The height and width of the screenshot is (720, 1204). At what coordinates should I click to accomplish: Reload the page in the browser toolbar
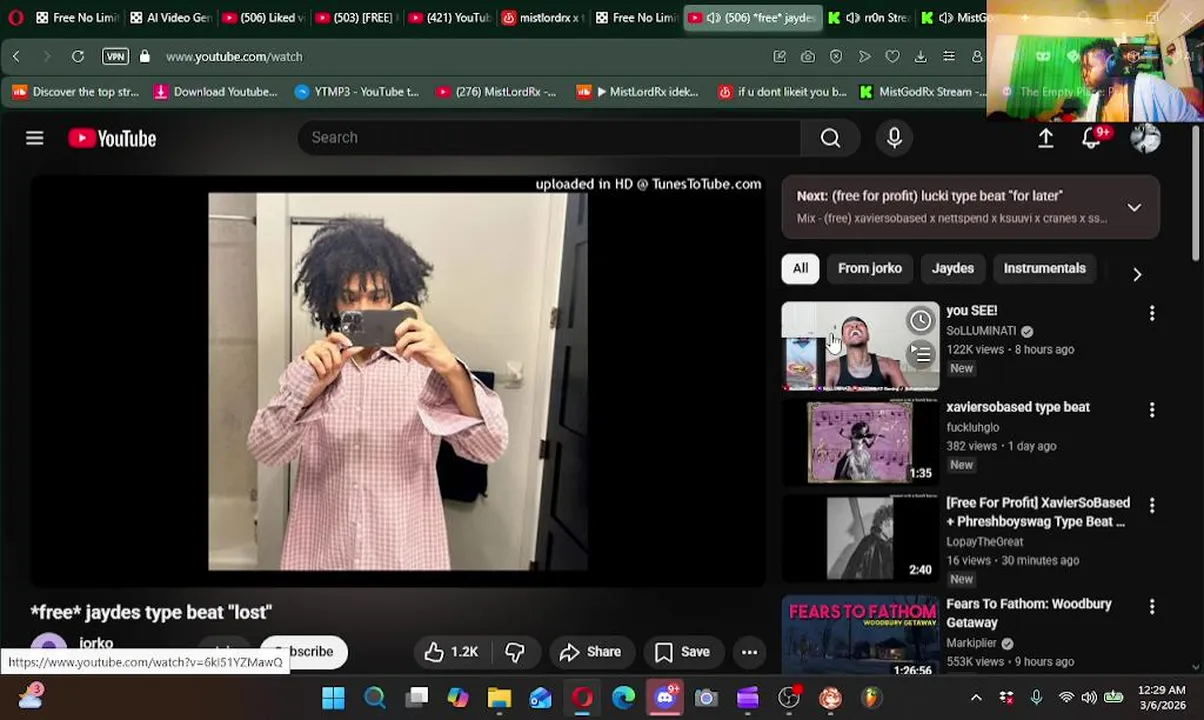pyautogui.click(x=77, y=57)
